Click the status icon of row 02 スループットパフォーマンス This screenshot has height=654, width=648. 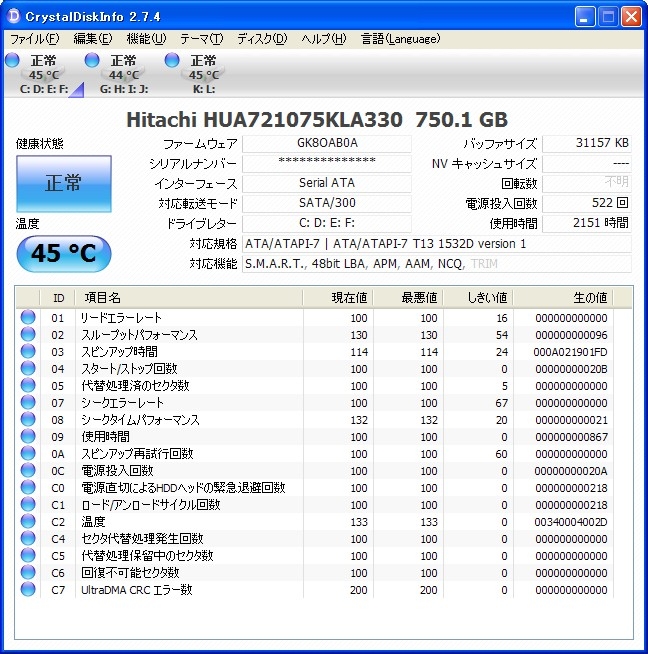[x=28, y=335]
